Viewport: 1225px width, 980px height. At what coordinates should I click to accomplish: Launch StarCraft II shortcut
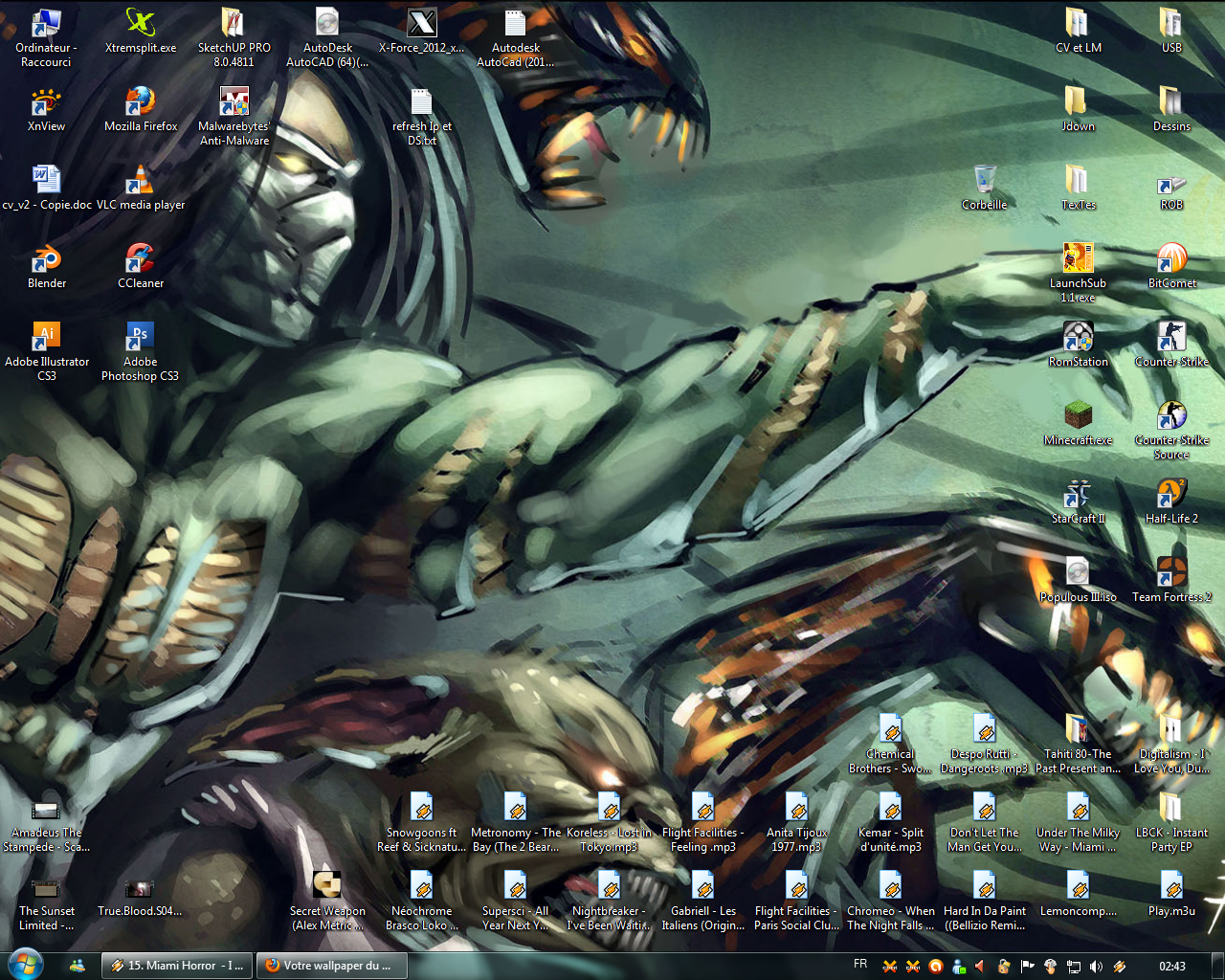tap(1078, 502)
